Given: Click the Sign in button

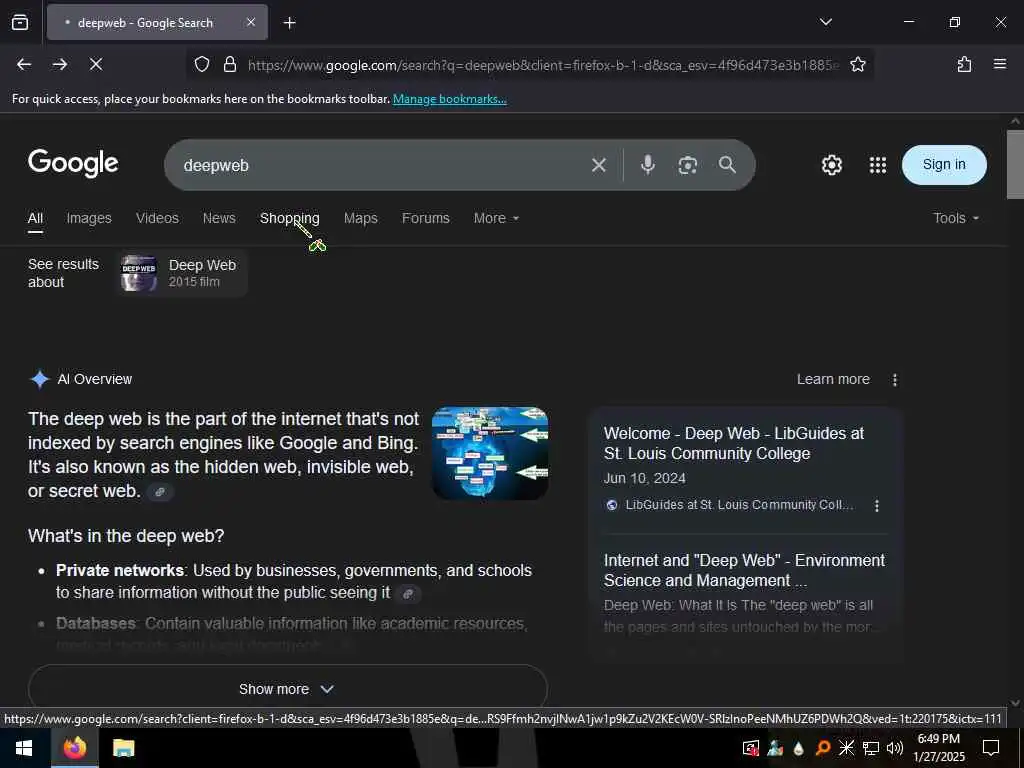Looking at the screenshot, I should (944, 165).
